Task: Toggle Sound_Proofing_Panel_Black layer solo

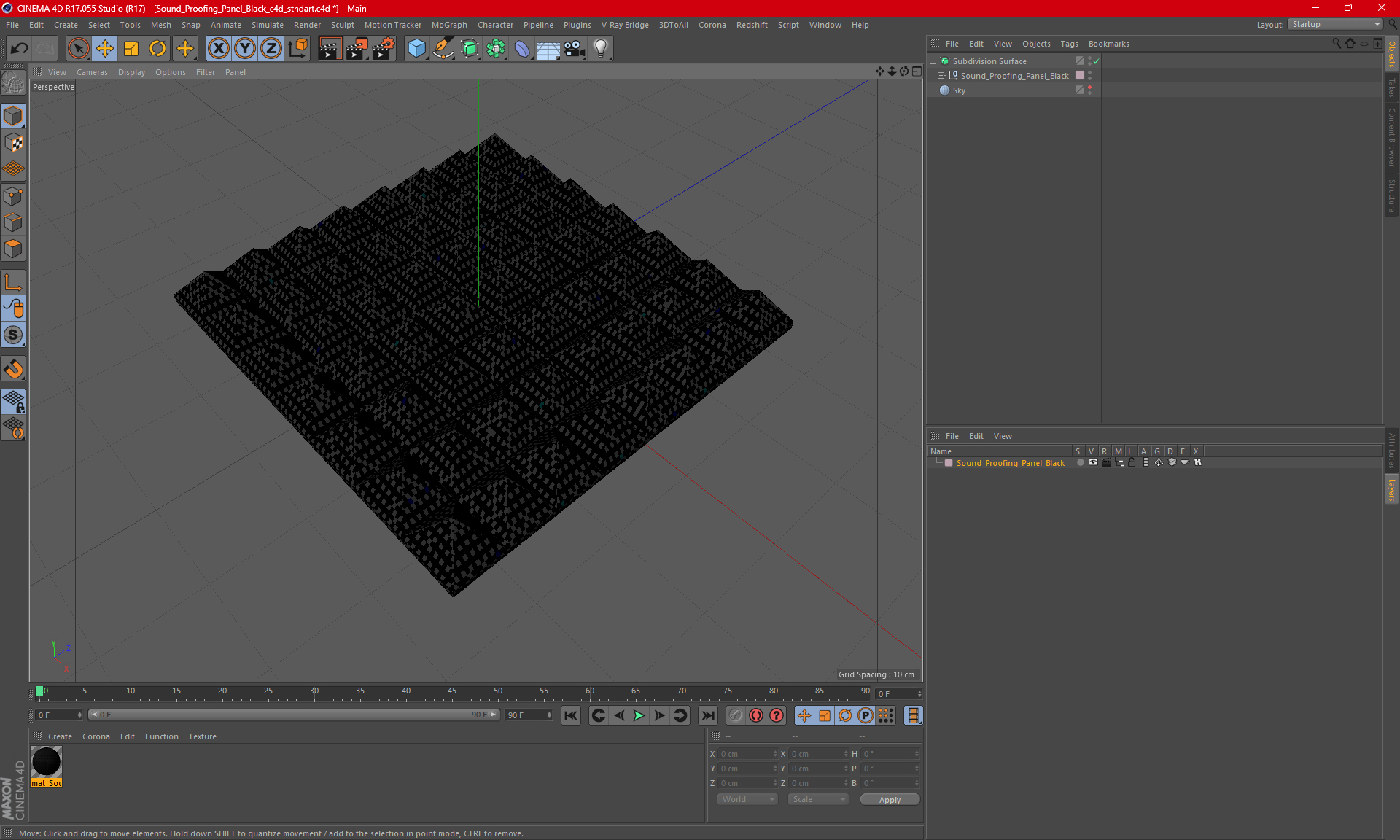Action: (x=1080, y=462)
